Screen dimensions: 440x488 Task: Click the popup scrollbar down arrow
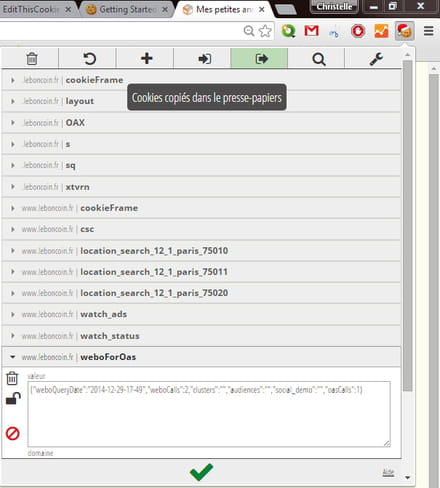pos(407,478)
